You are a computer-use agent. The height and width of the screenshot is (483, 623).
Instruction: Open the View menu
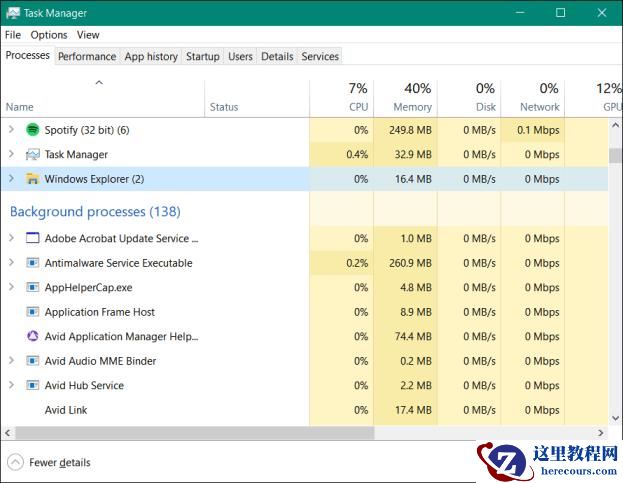click(88, 35)
